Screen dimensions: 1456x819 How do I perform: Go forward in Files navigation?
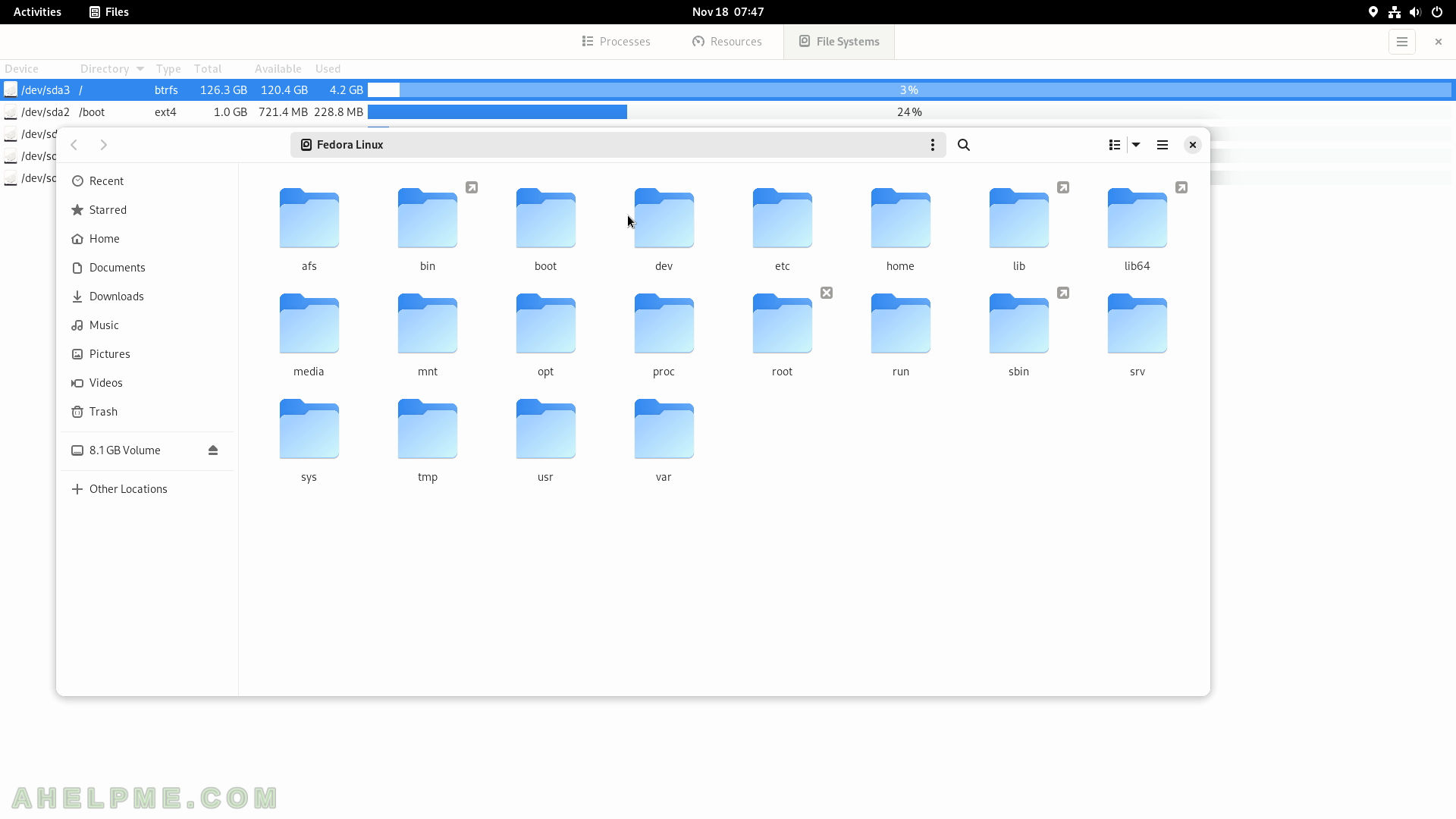tap(104, 145)
